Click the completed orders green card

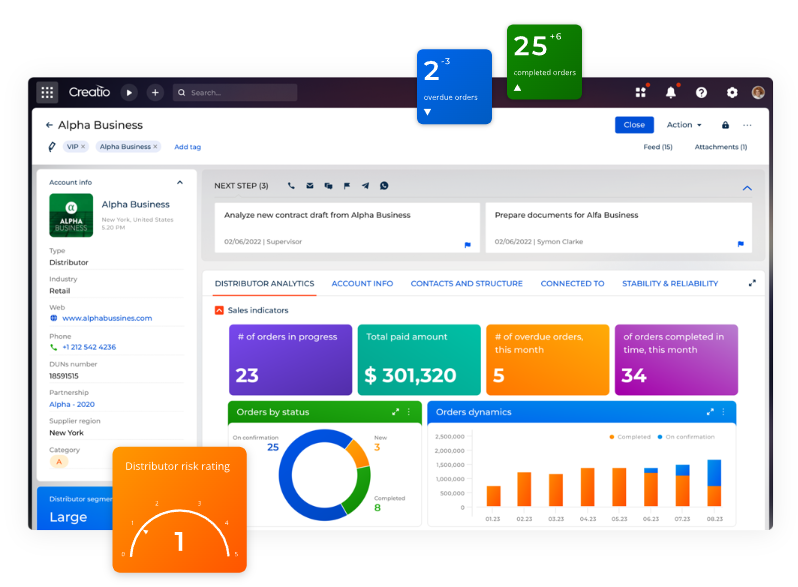tap(545, 62)
